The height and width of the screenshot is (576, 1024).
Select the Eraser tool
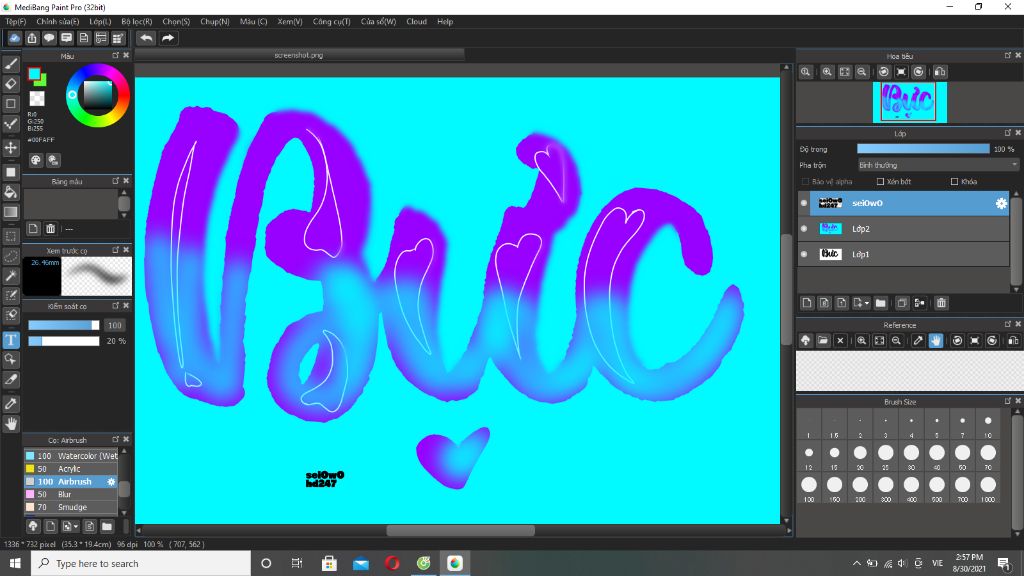coord(10,84)
